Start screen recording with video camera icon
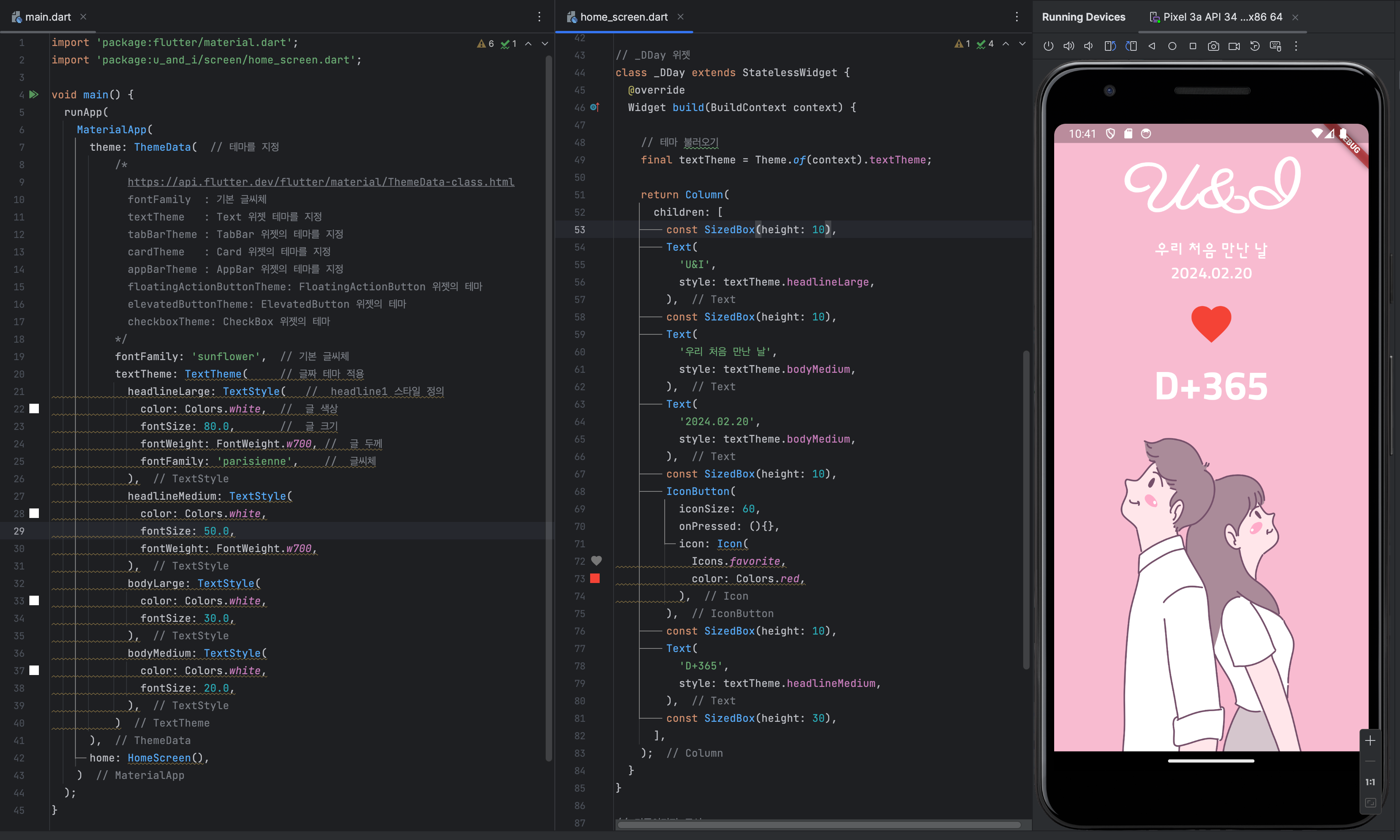 tap(1234, 46)
